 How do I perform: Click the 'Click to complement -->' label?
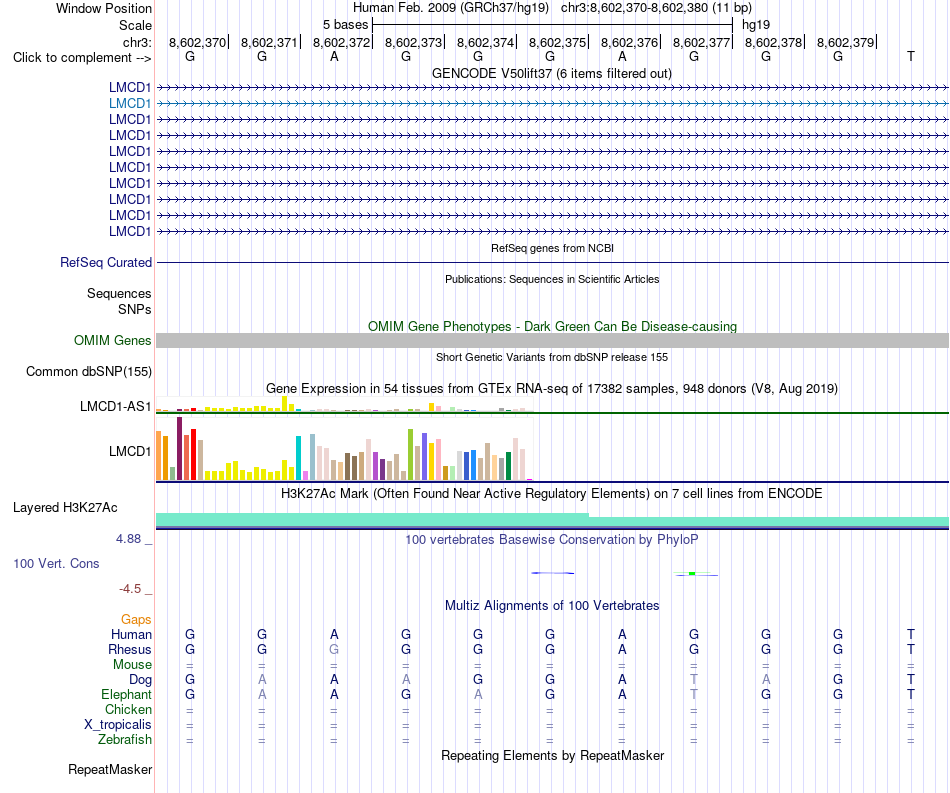click(82, 58)
